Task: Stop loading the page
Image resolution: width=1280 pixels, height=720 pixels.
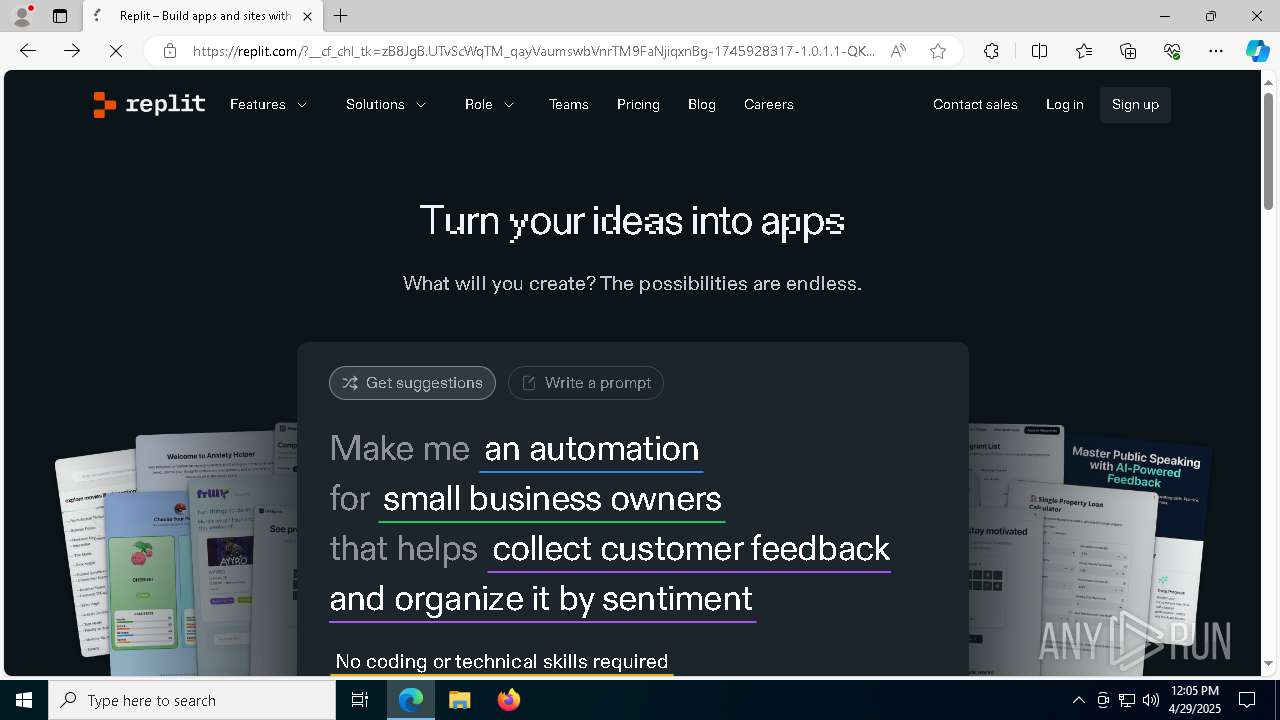Action: 116,51
